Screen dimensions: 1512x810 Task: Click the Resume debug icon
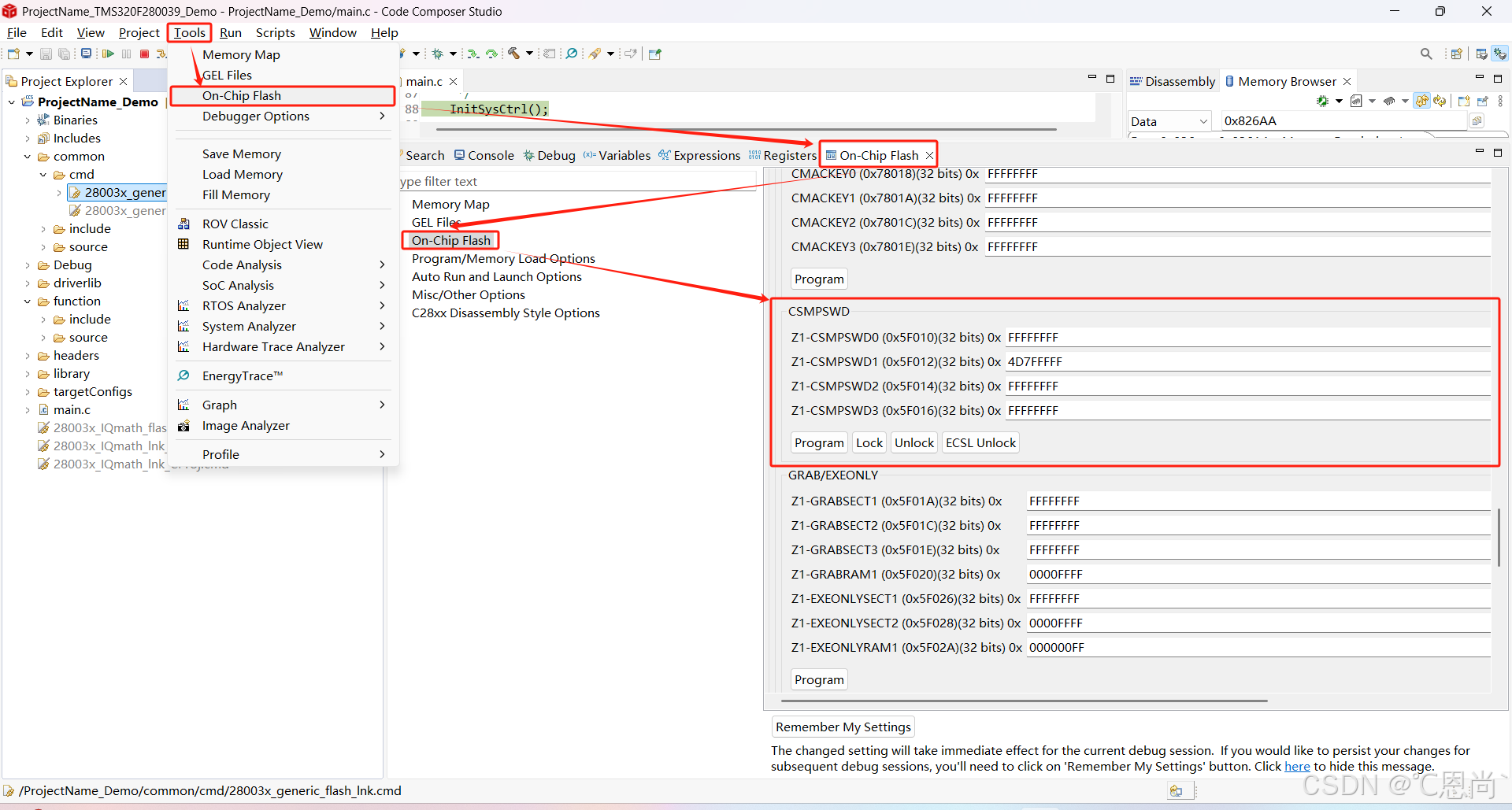click(x=108, y=54)
